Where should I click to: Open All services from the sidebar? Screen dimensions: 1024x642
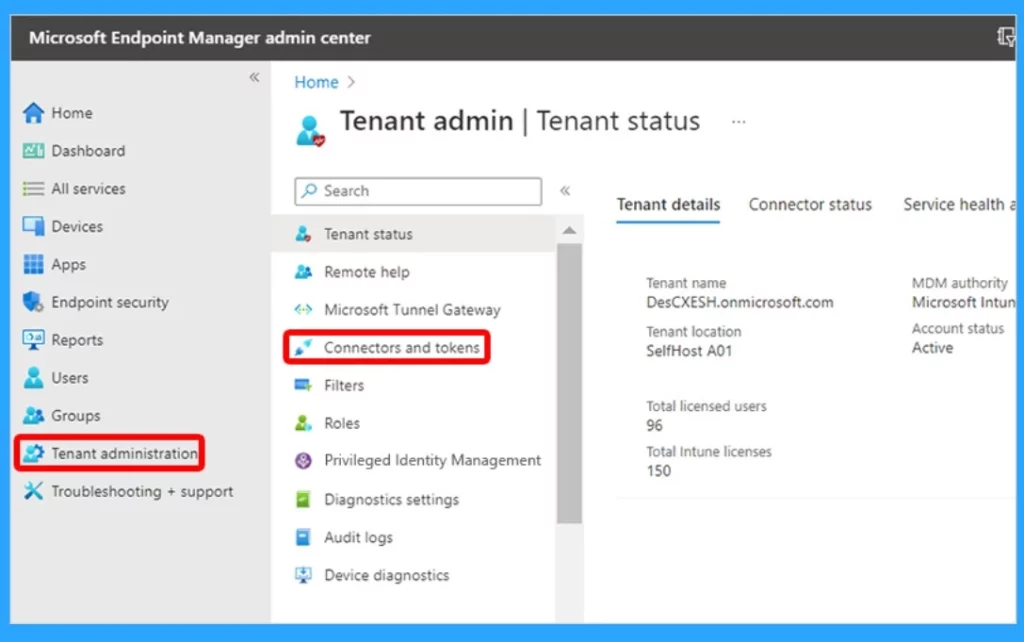point(88,189)
